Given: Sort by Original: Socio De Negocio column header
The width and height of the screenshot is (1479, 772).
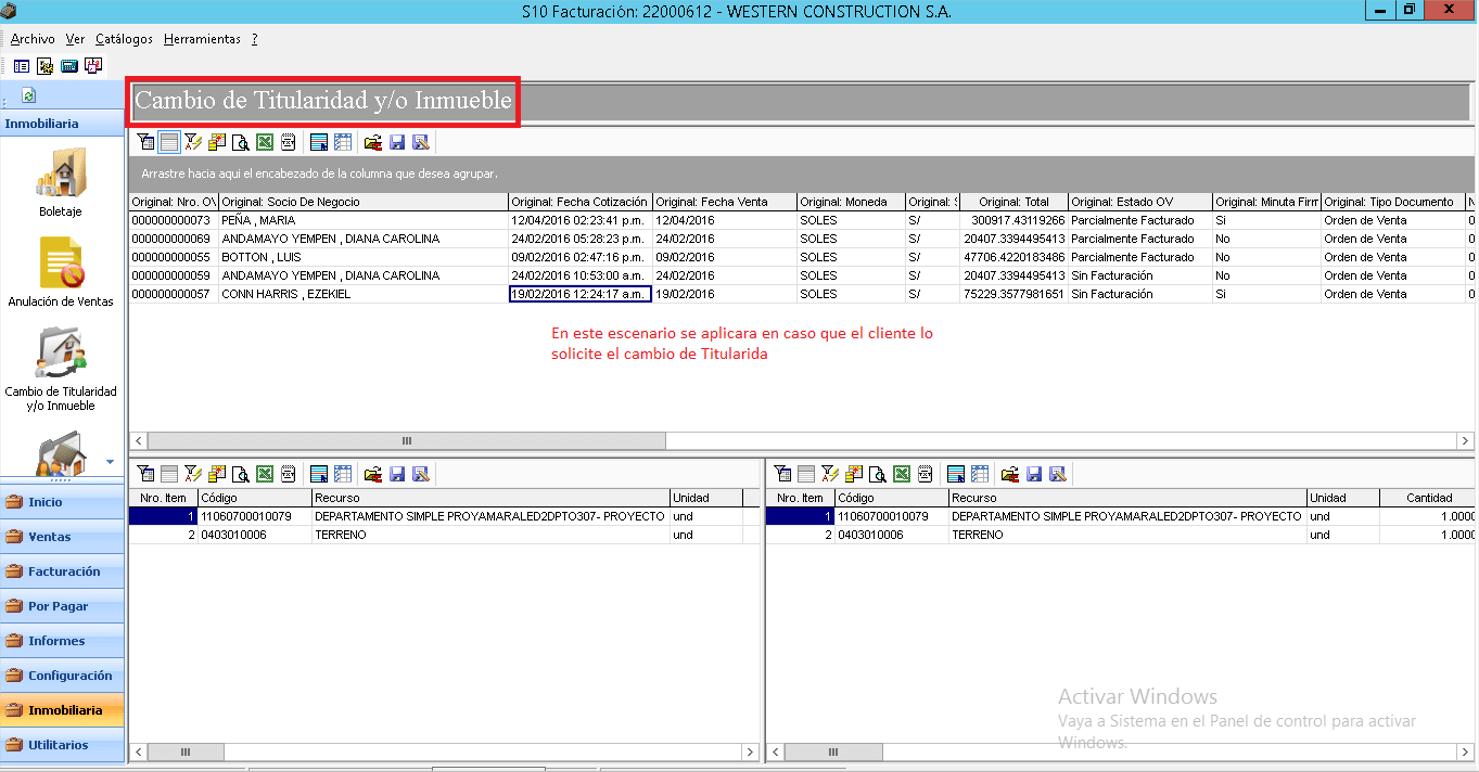Looking at the screenshot, I should coord(363,202).
